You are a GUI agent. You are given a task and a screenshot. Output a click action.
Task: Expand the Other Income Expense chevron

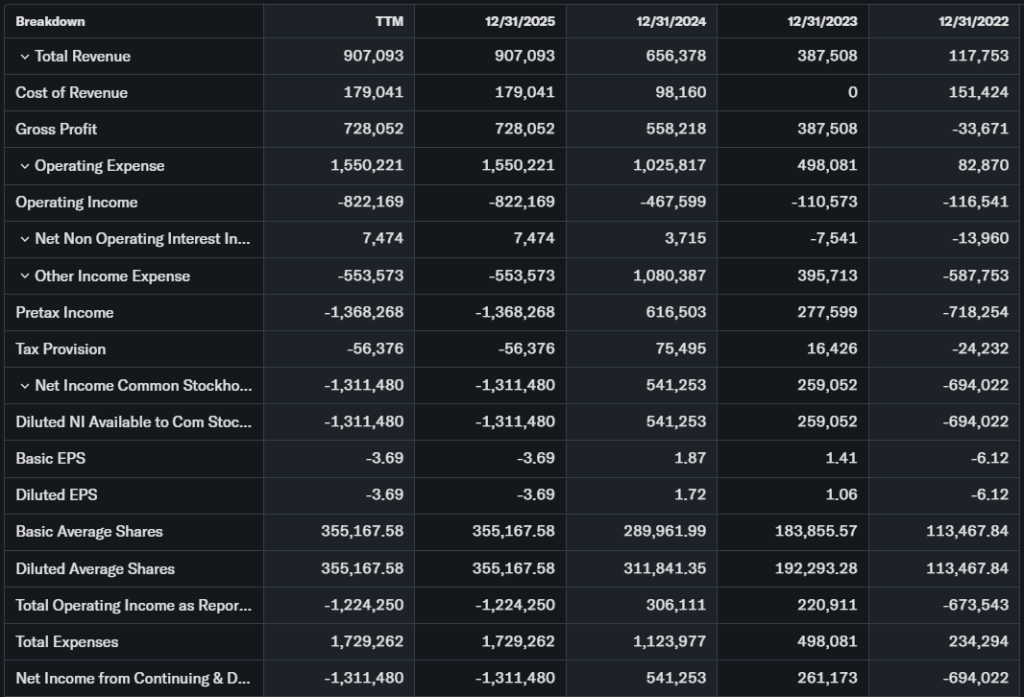24,276
